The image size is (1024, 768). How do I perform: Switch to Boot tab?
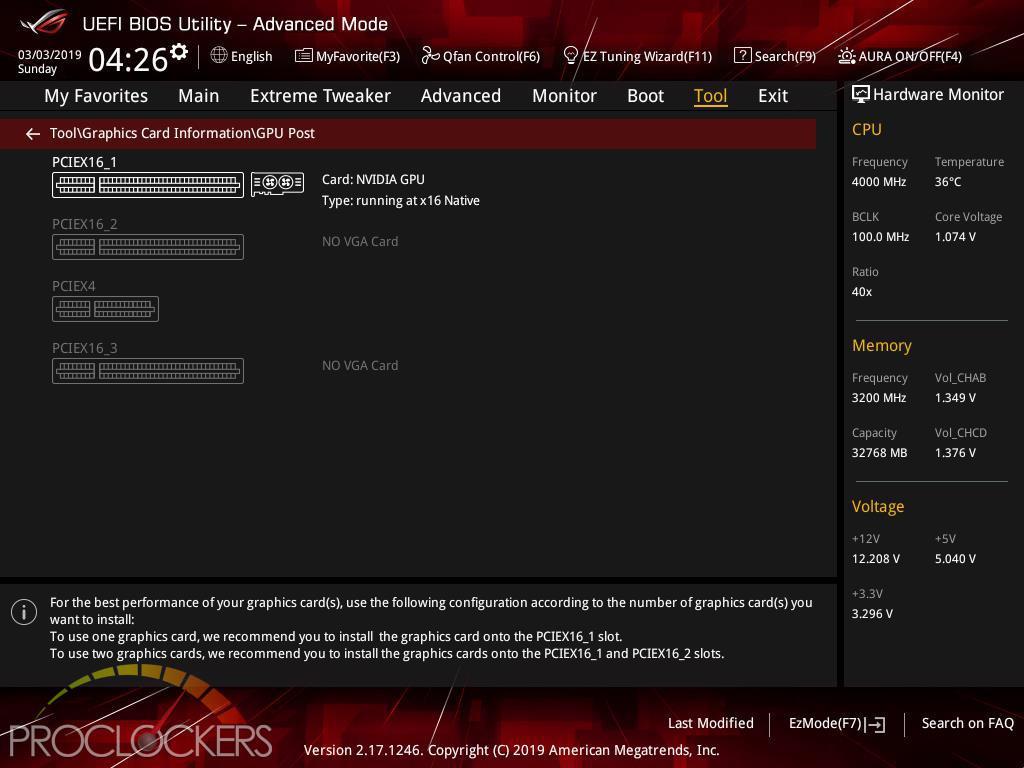645,96
